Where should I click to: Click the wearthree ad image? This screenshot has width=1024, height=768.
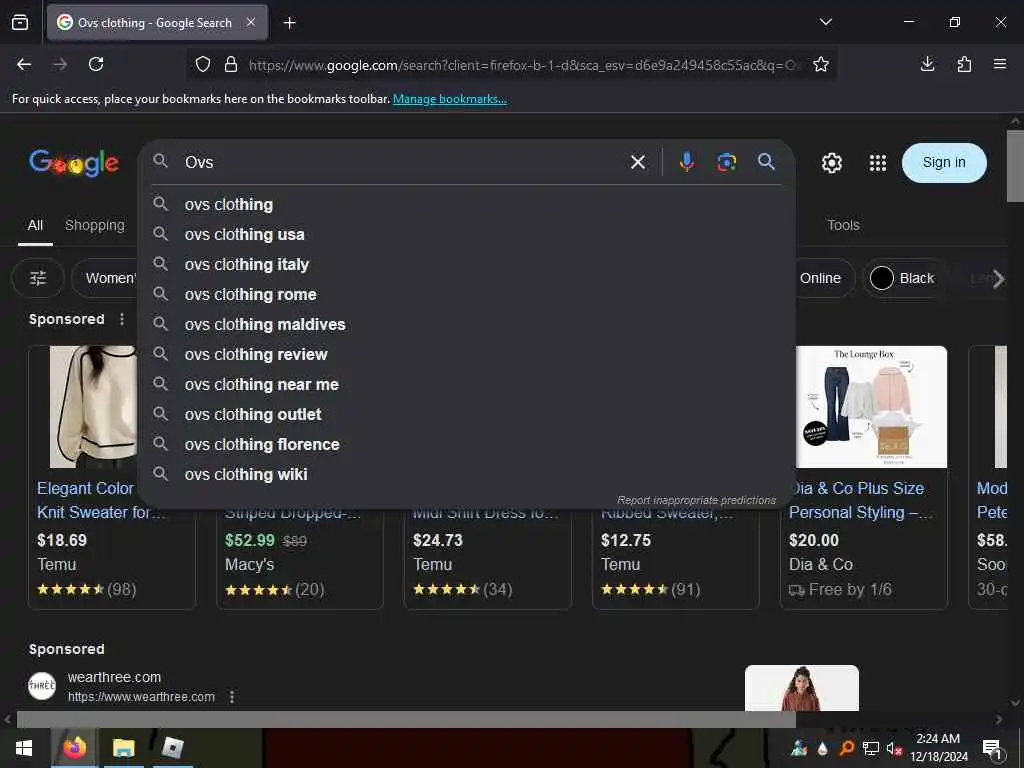pos(801,688)
